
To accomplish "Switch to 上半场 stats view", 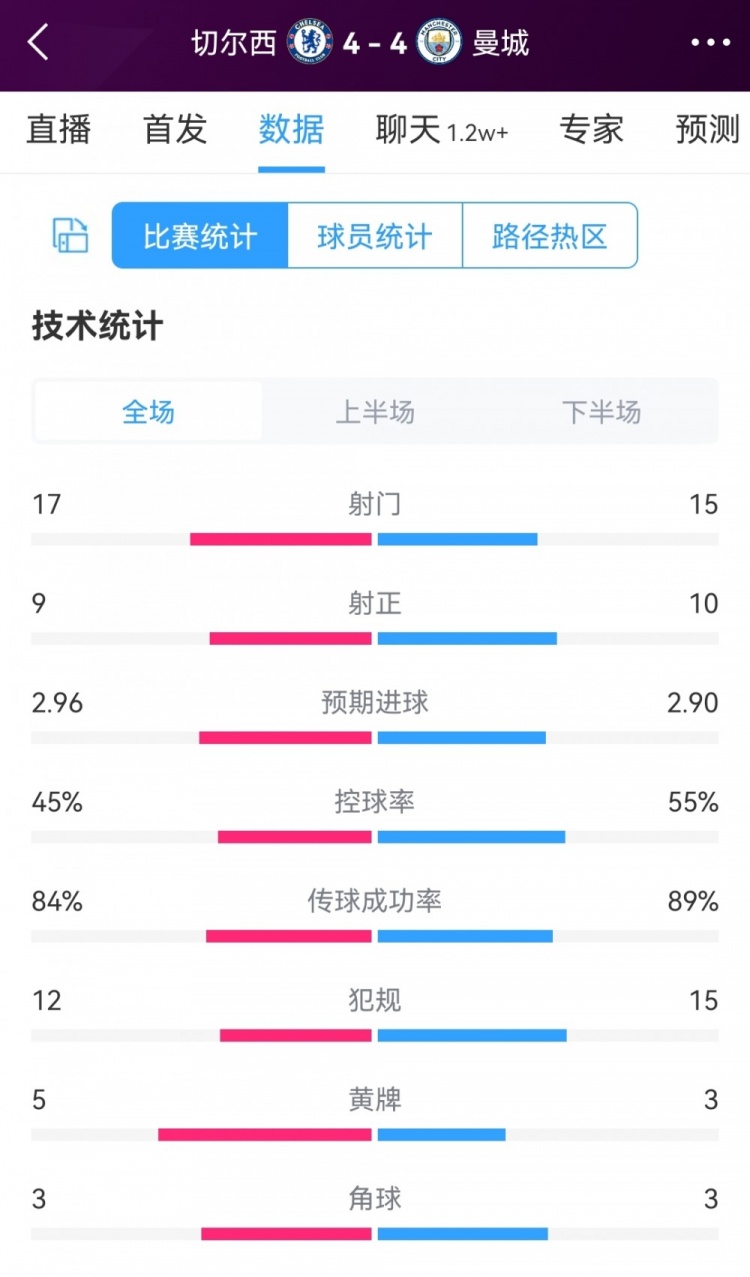I will (375, 412).
